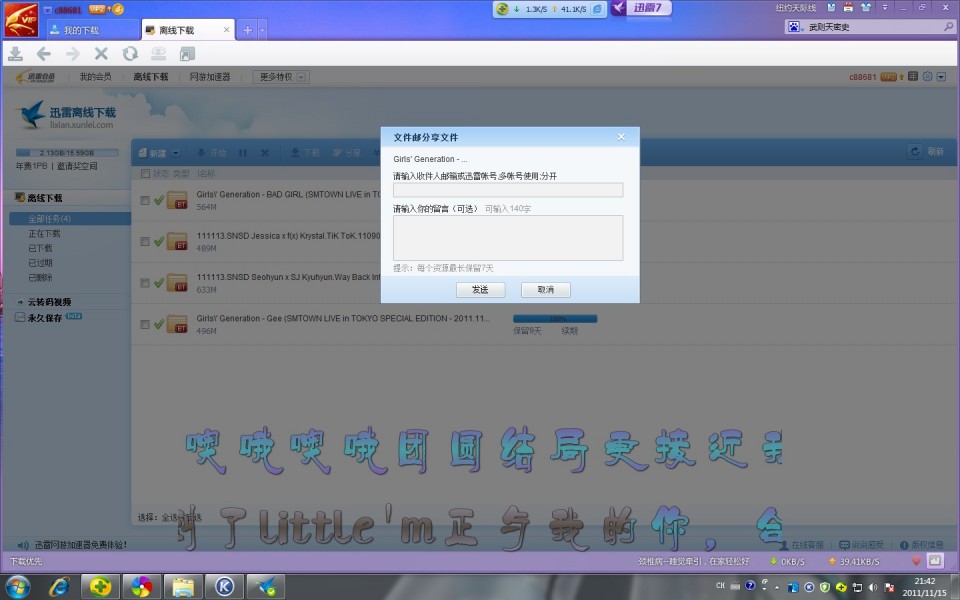Select 全部任务(4) in sidebar
This screenshot has width=960, height=600.
70,219
